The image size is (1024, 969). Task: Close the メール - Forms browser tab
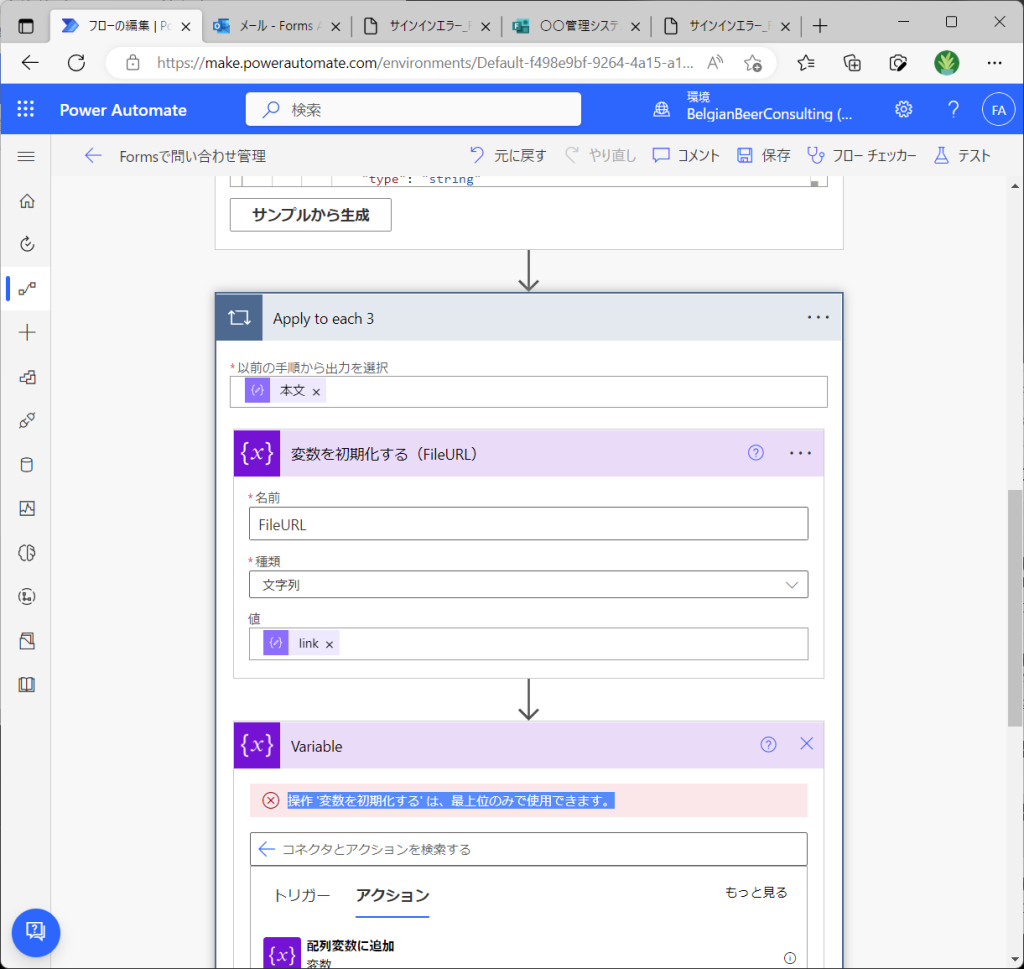pos(336,27)
